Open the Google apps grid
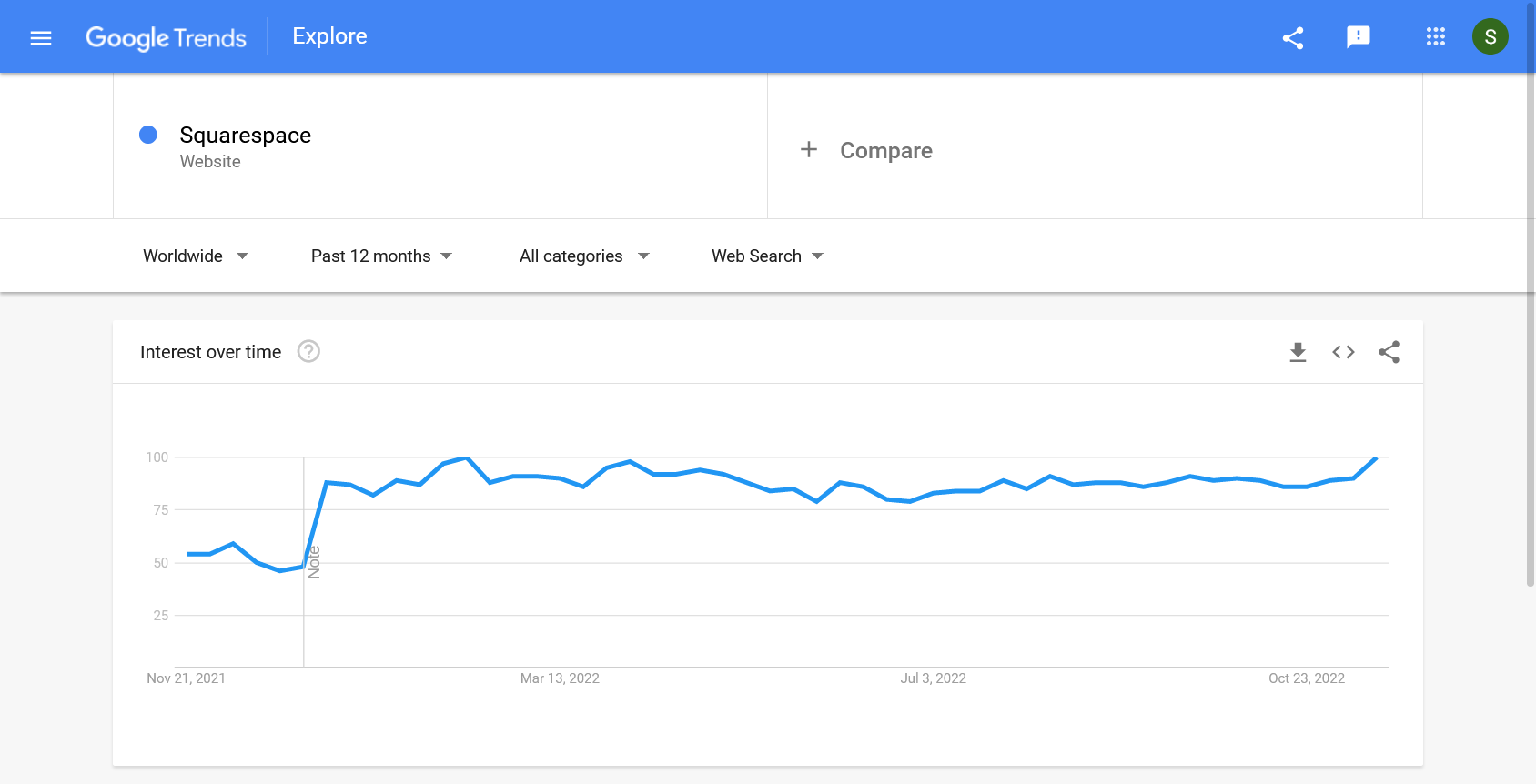Screen dimensions: 1536x784 point(1435,37)
